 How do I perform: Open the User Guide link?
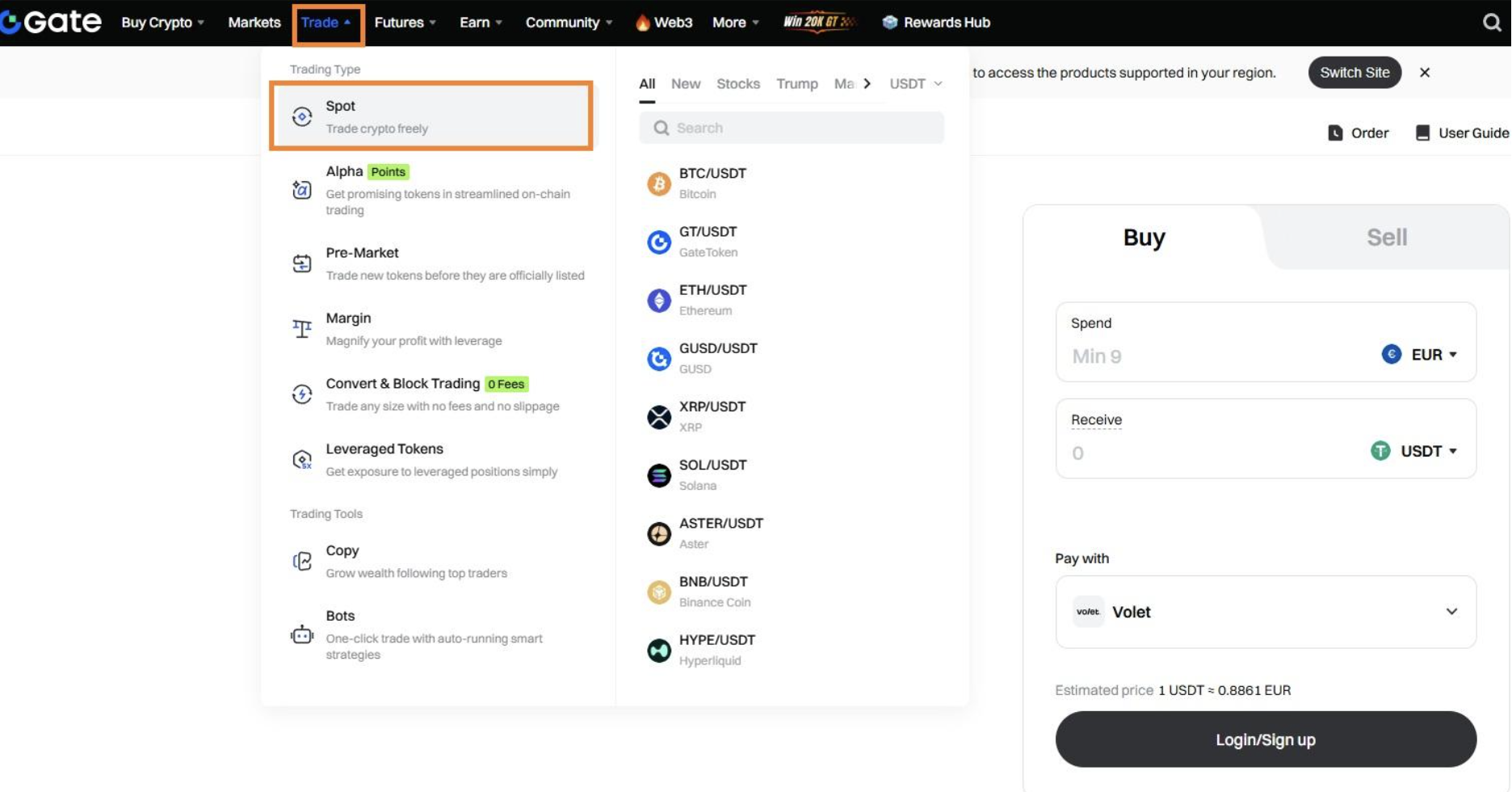[1462, 133]
